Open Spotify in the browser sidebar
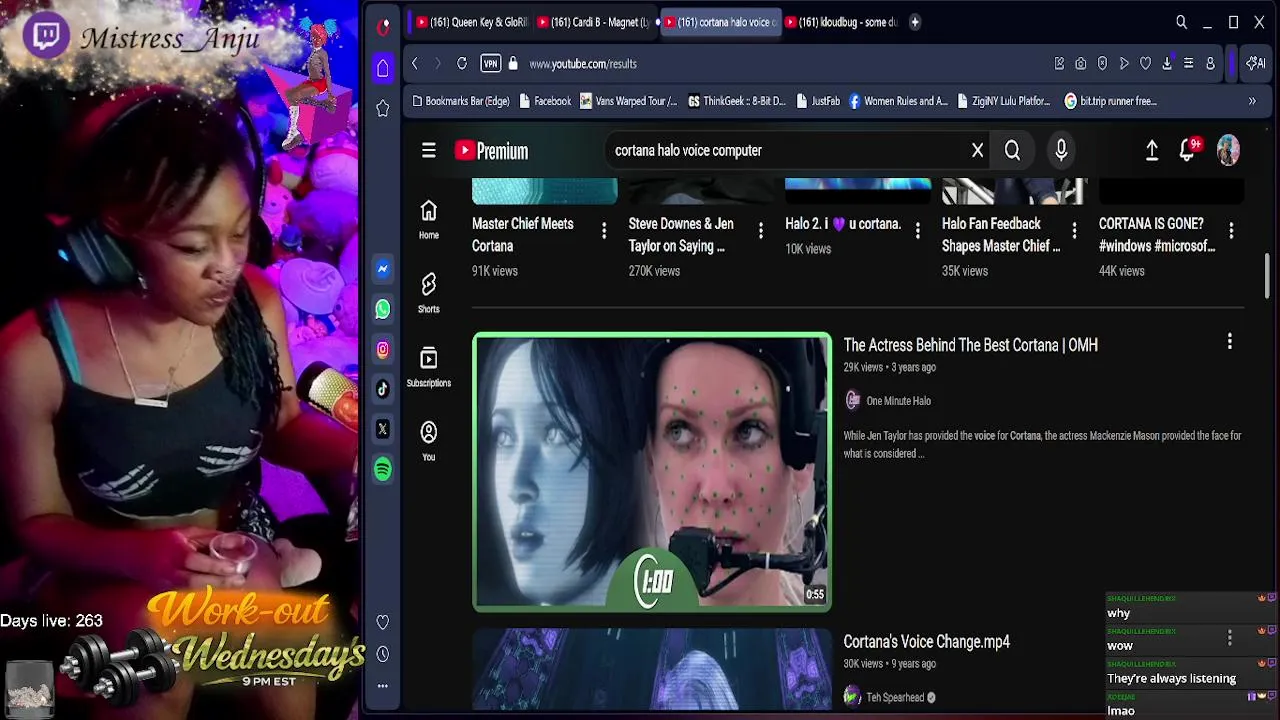Image resolution: width=1280 pixels, height=720 pixels. [x=383, y=469]
